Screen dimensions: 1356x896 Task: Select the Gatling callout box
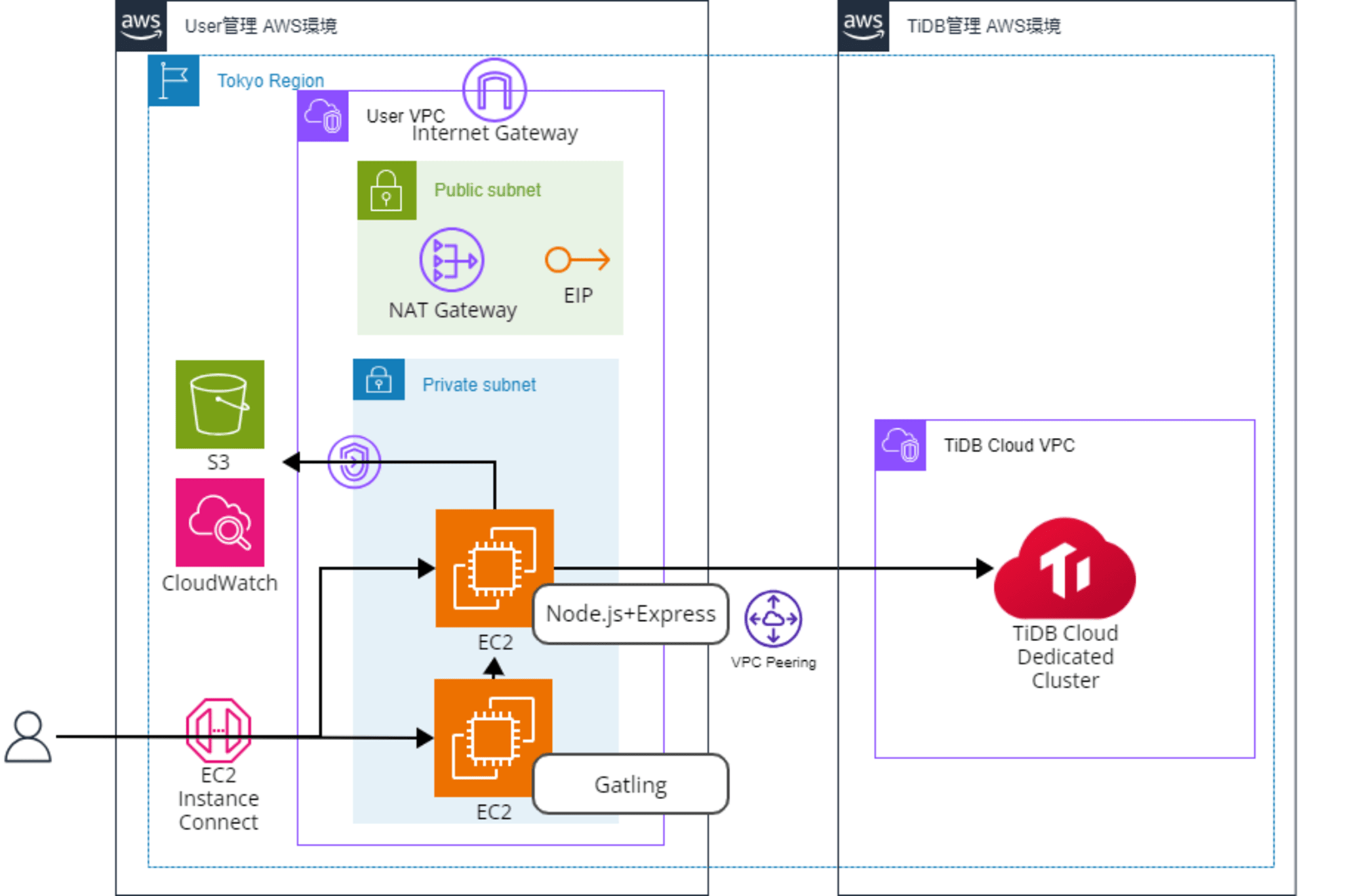click(631, 784)
